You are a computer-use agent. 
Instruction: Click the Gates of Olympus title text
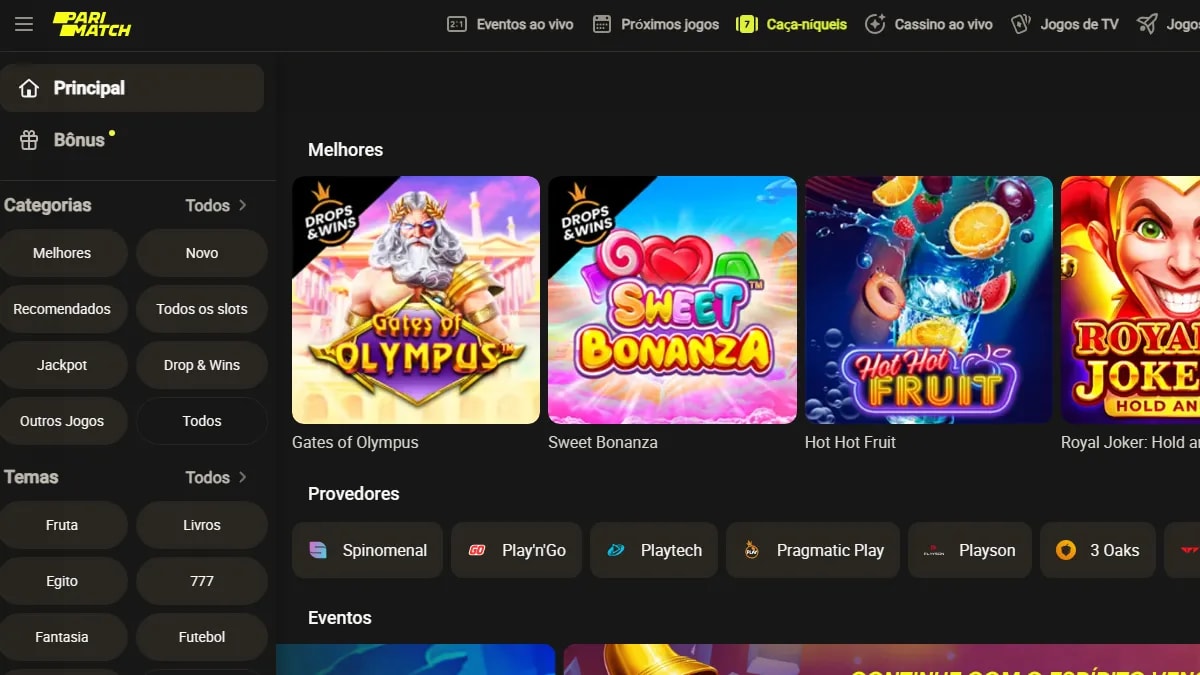click(355, 442)
